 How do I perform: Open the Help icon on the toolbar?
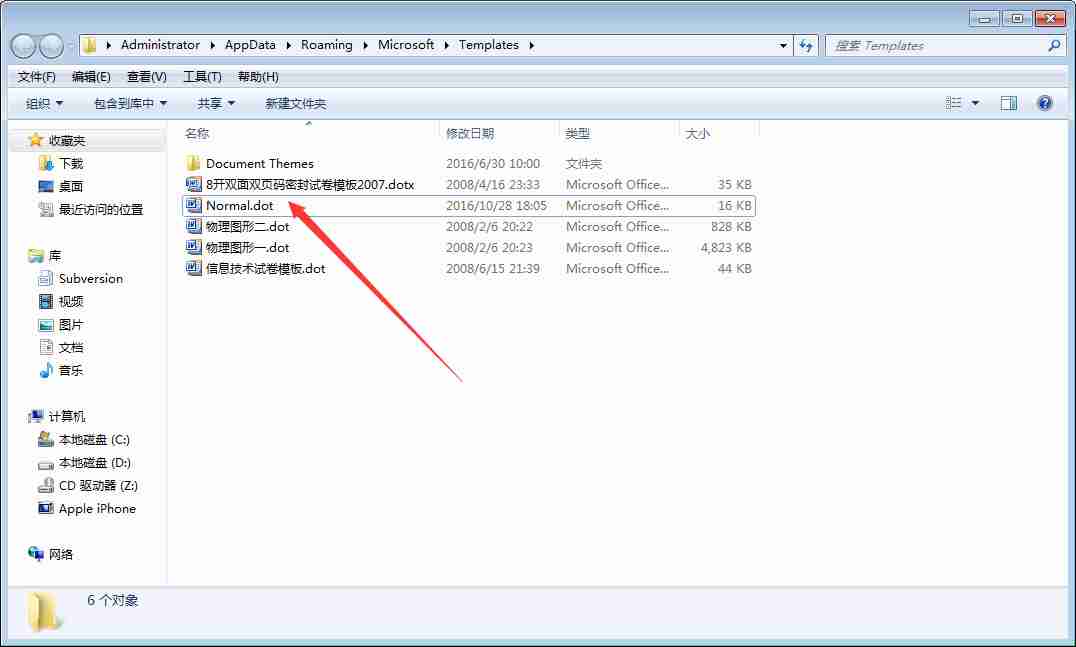(x=1045, y=102)
